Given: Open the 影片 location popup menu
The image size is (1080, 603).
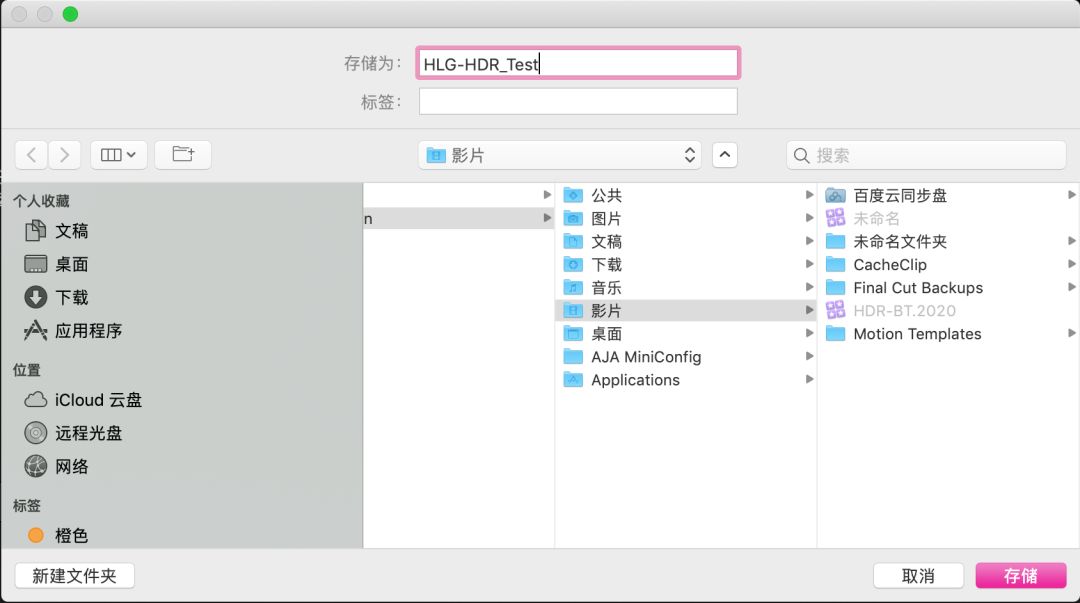Looking at the screenshot, I should coord(561,155).
